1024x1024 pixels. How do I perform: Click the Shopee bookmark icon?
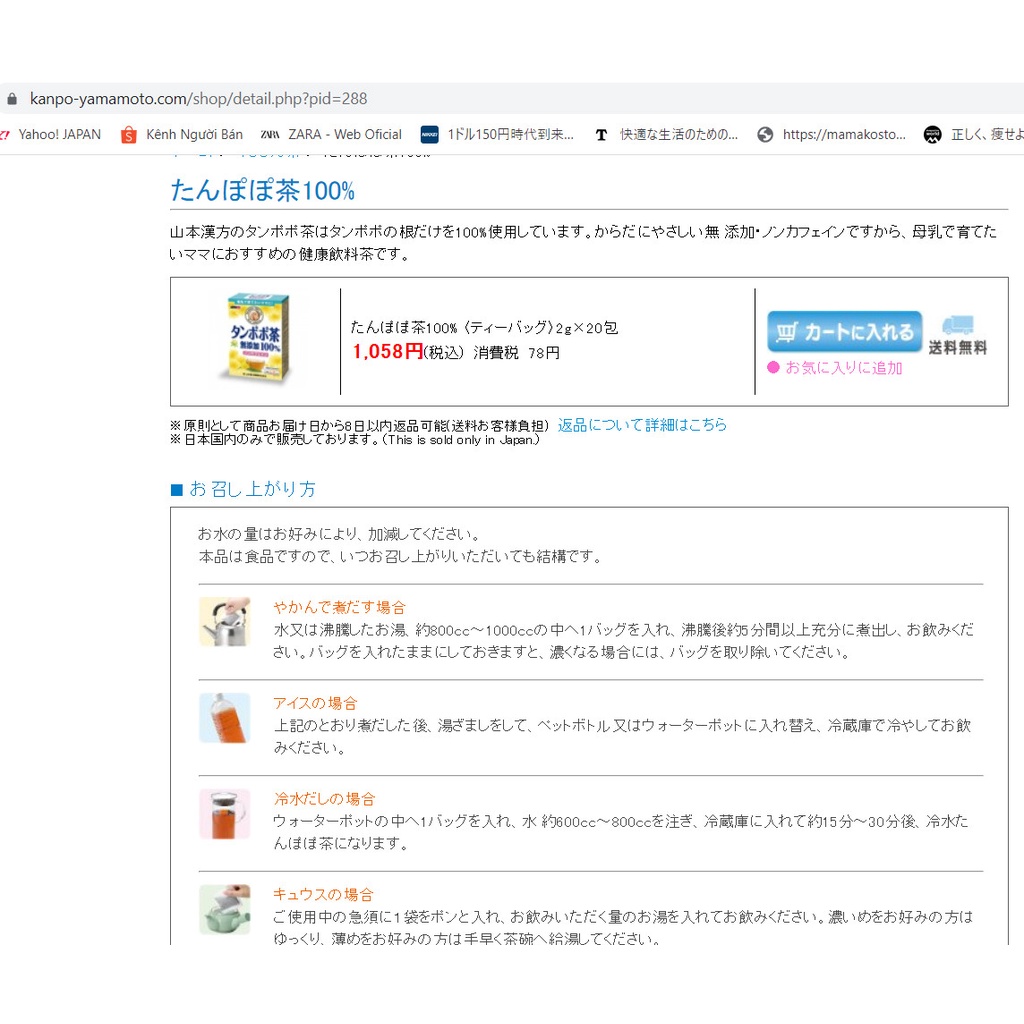tap(129, 135)
